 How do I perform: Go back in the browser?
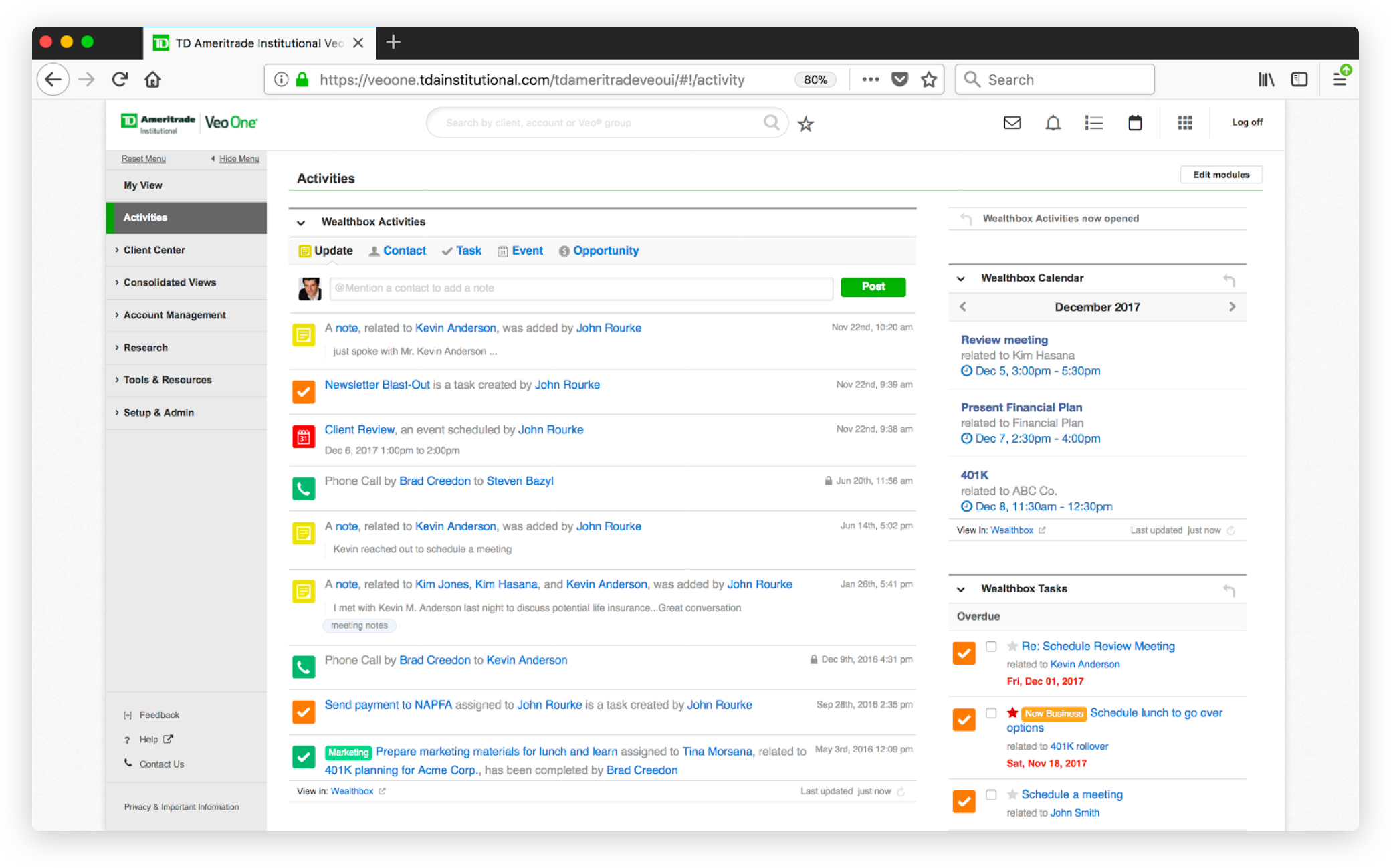coord(53,80)
